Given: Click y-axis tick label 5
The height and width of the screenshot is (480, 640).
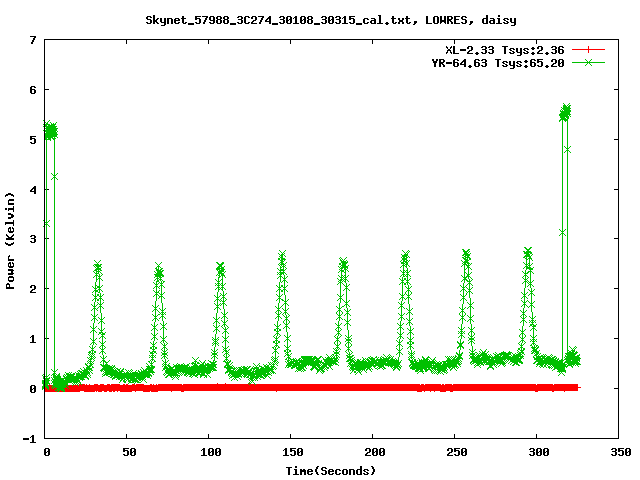Looking at the screenshot, I should pyautogui.click(x=33, y=140).
